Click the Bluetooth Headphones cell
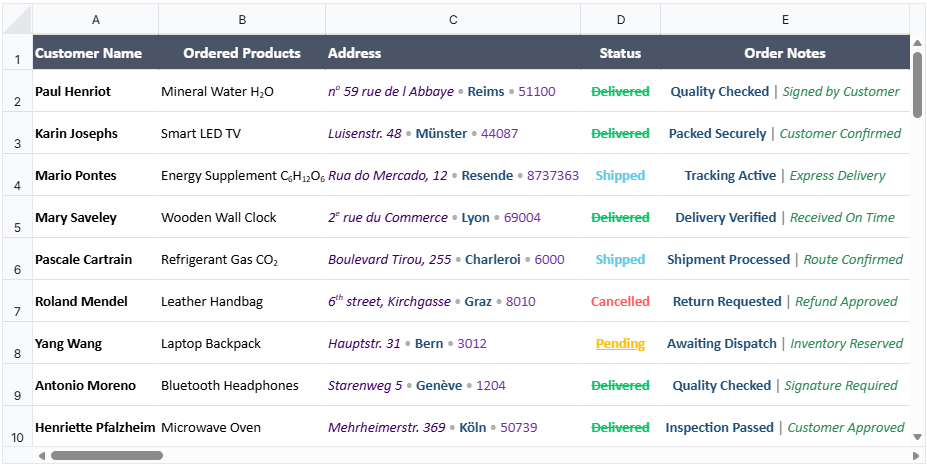The image size is (927, 467). click(x=242, y=385)
